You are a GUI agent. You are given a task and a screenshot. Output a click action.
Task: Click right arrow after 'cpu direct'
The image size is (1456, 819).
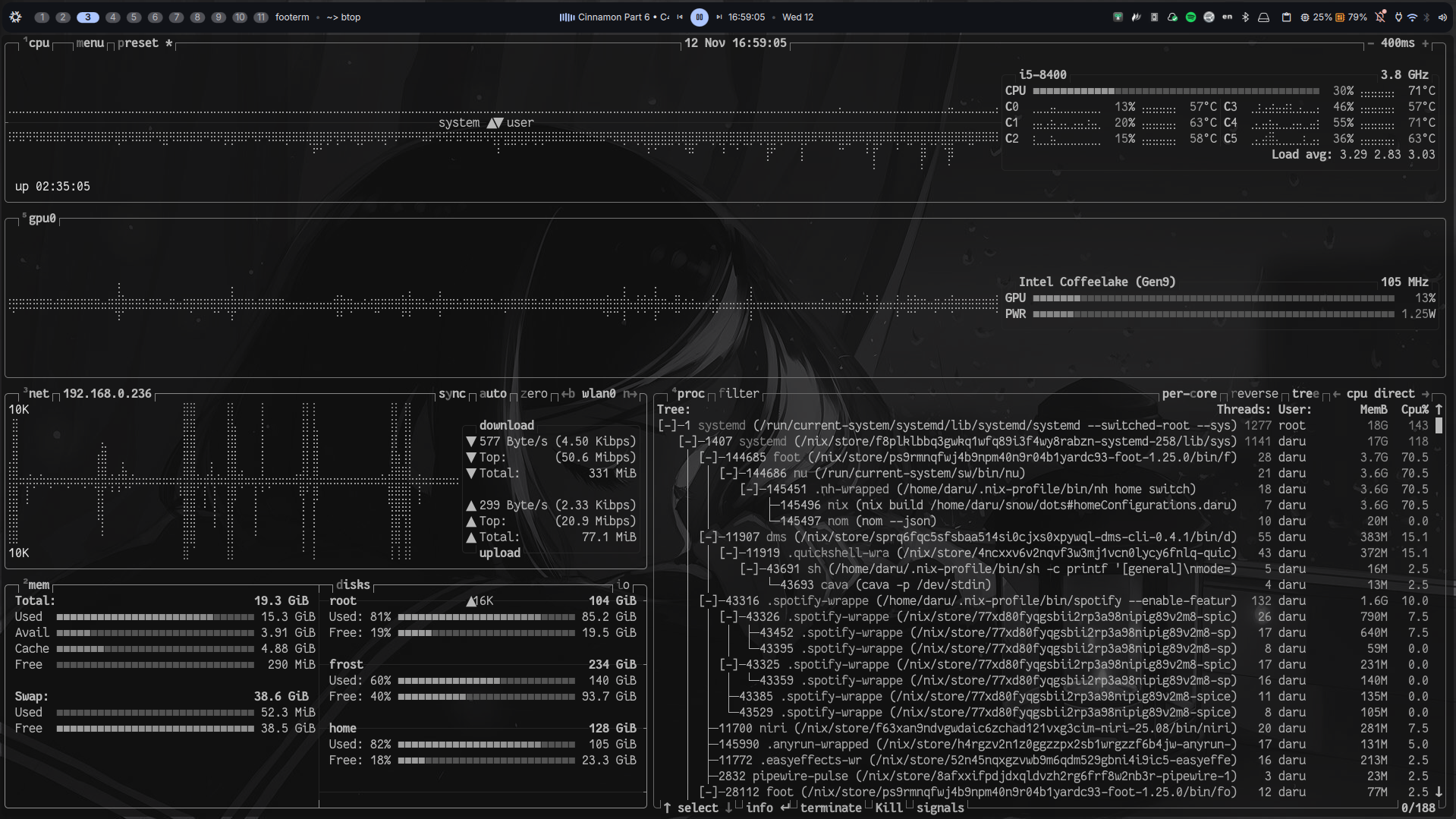point(1425,393)
